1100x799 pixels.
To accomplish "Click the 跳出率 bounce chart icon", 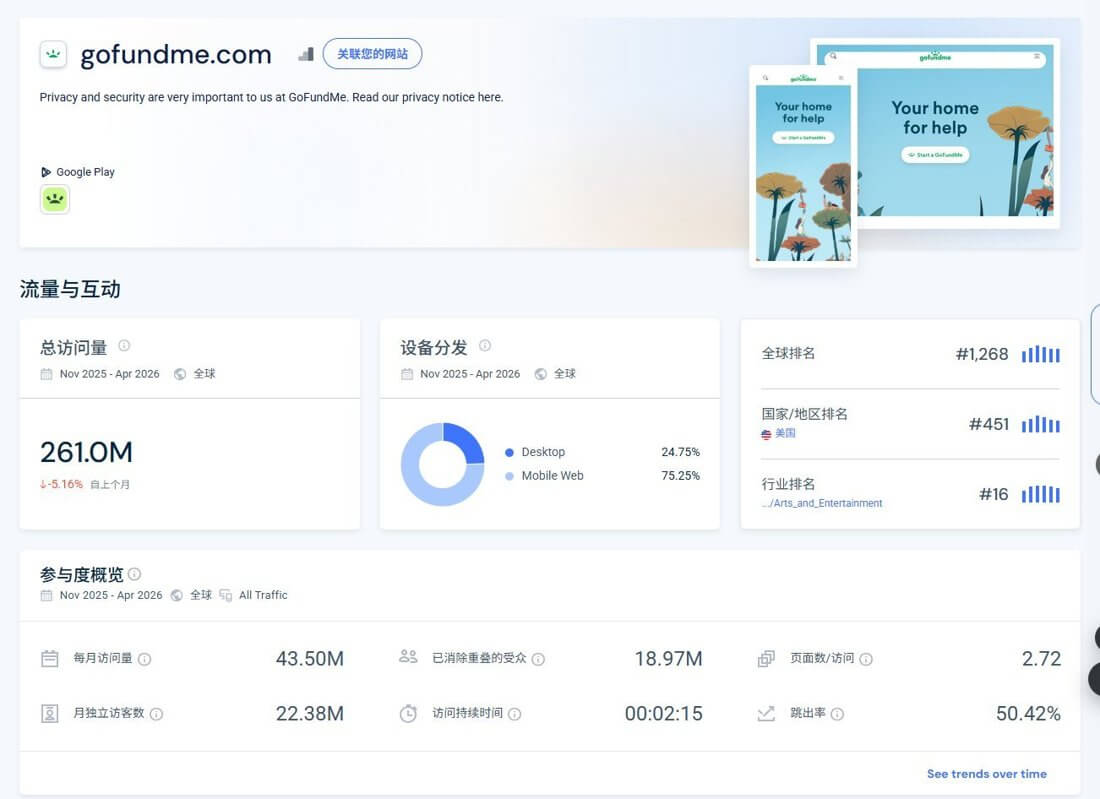I will (766, 713).
